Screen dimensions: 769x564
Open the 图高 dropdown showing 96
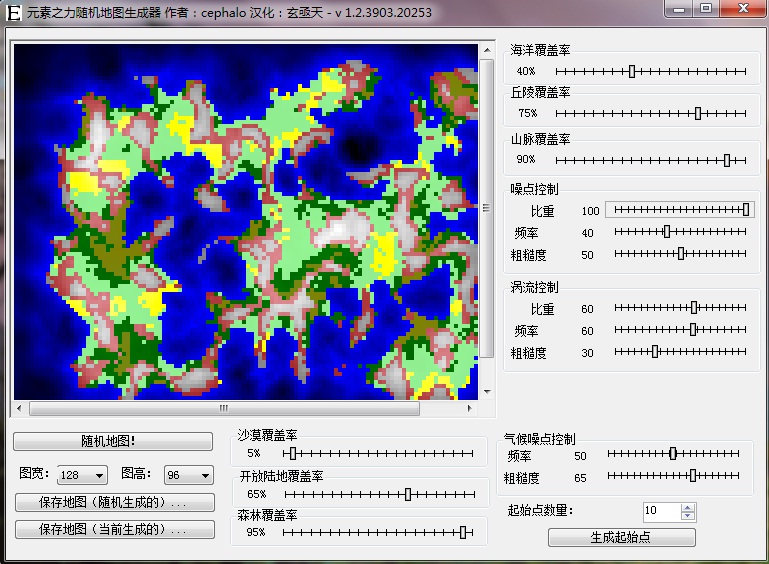[x=189, y=475]
